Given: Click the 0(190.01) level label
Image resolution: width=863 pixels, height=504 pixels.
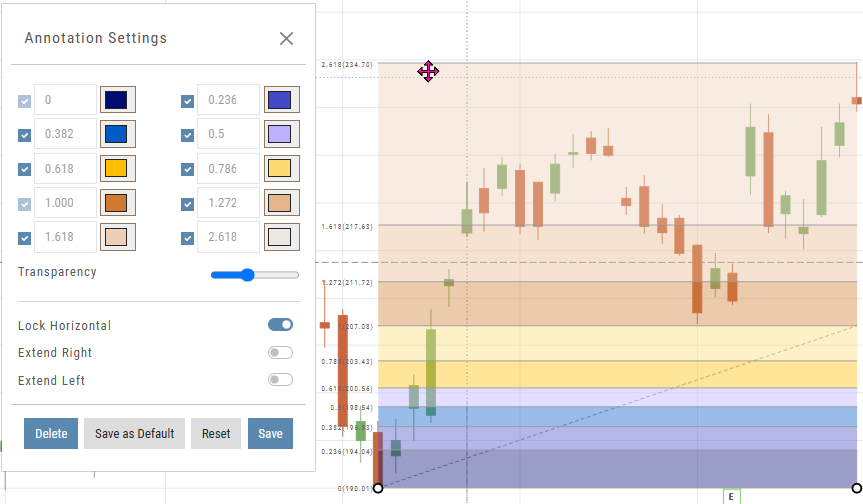Looking at the screenshot, I should click(355, 488).
